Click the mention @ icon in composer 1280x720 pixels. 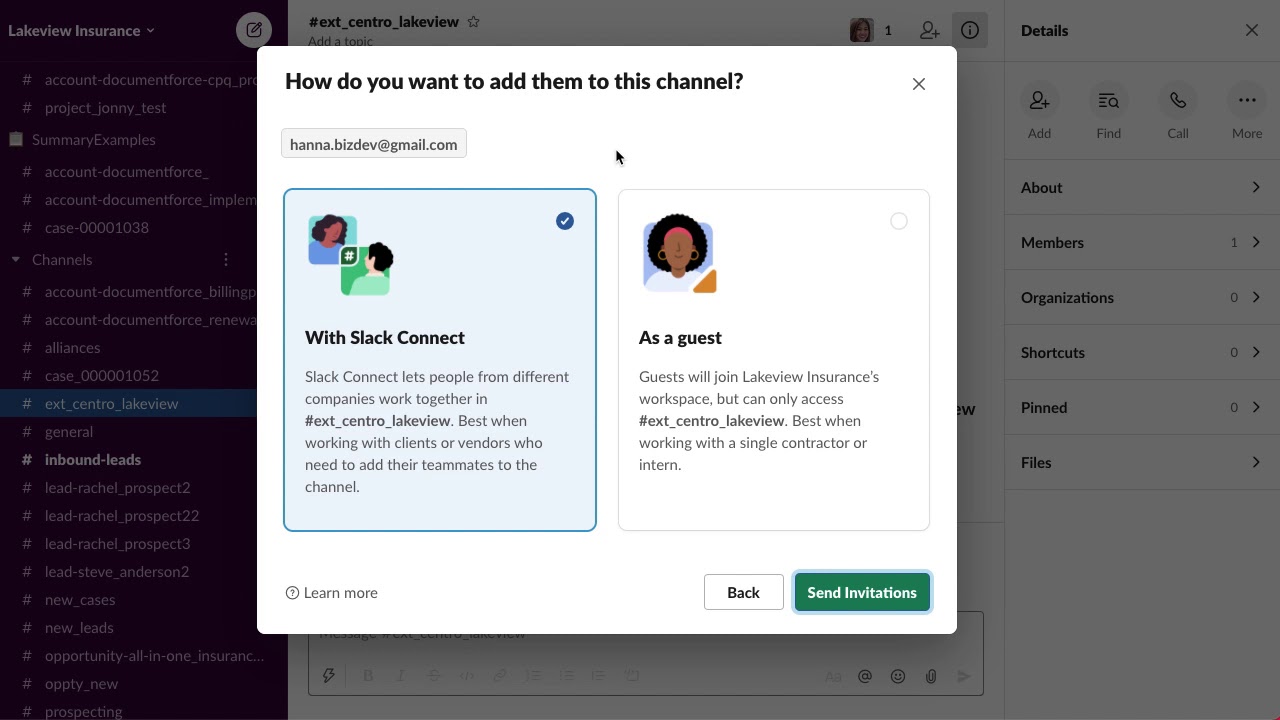(x=865, y=676)
